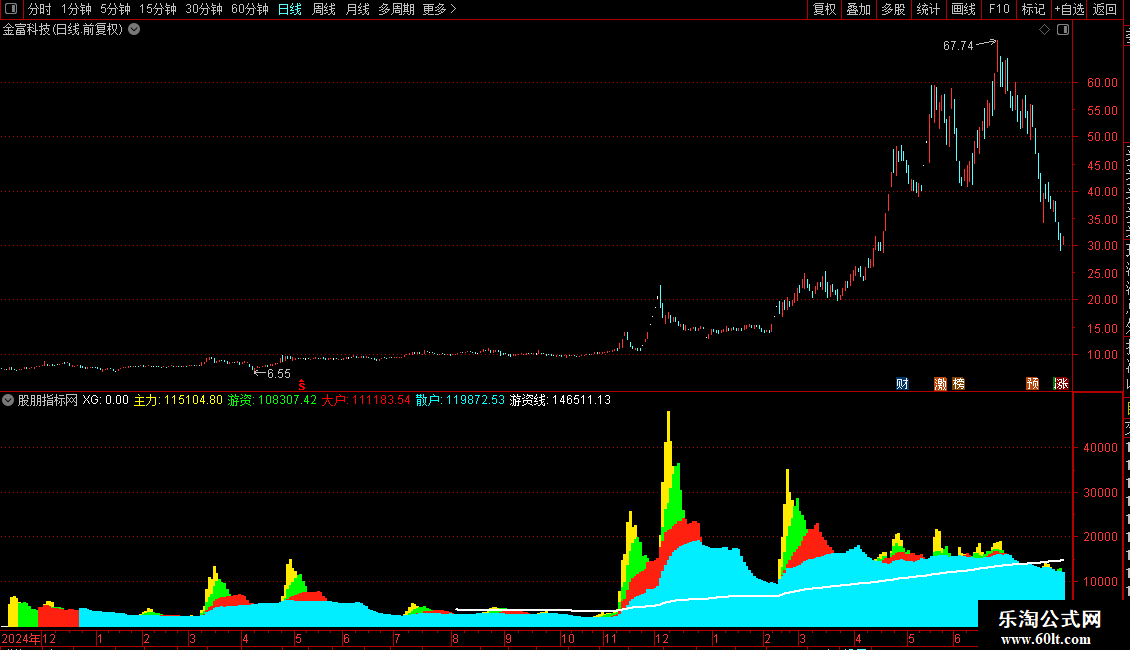Screen dimensions: 1130x650
Task: Click the 标记 mark button
Action: click(1033, 9)
